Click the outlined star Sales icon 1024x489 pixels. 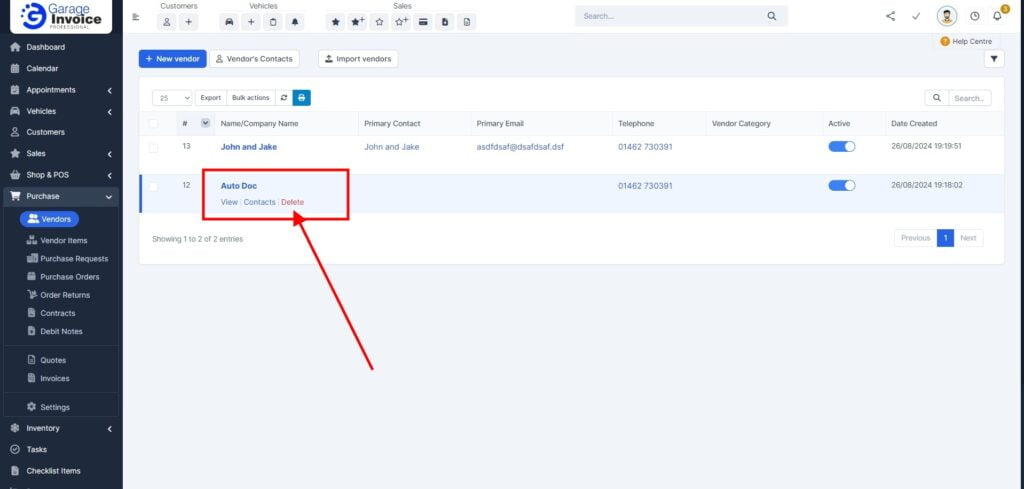point(379,22)
